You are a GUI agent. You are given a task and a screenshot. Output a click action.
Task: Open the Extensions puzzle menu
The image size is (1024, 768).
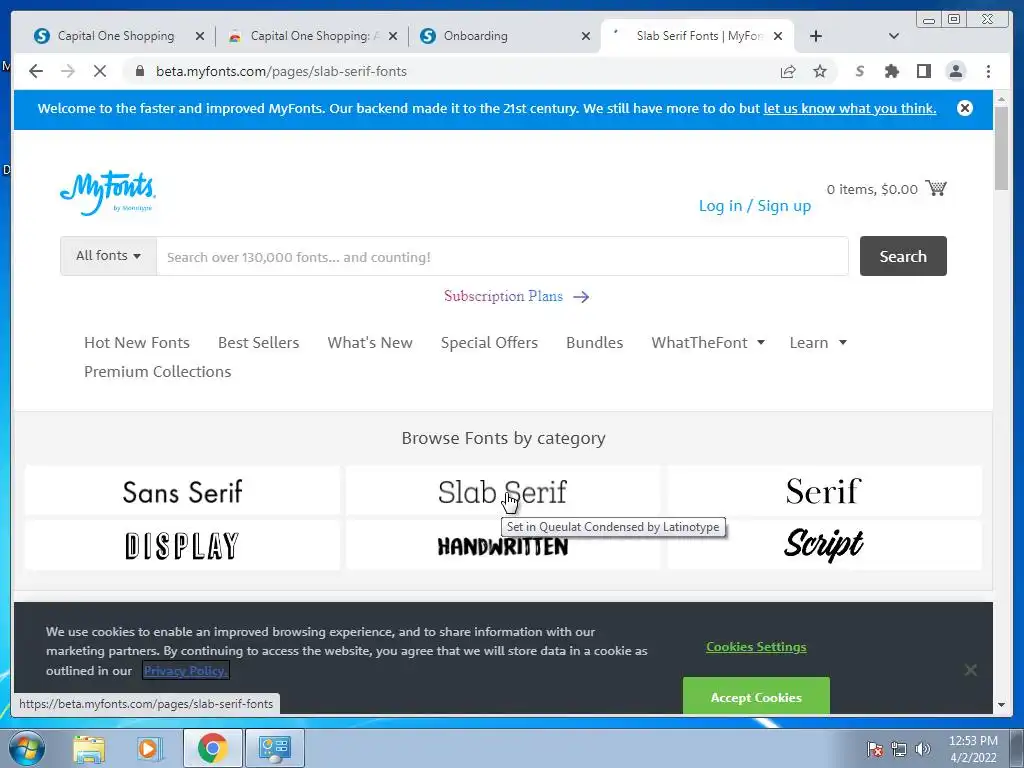coord(891,71)
